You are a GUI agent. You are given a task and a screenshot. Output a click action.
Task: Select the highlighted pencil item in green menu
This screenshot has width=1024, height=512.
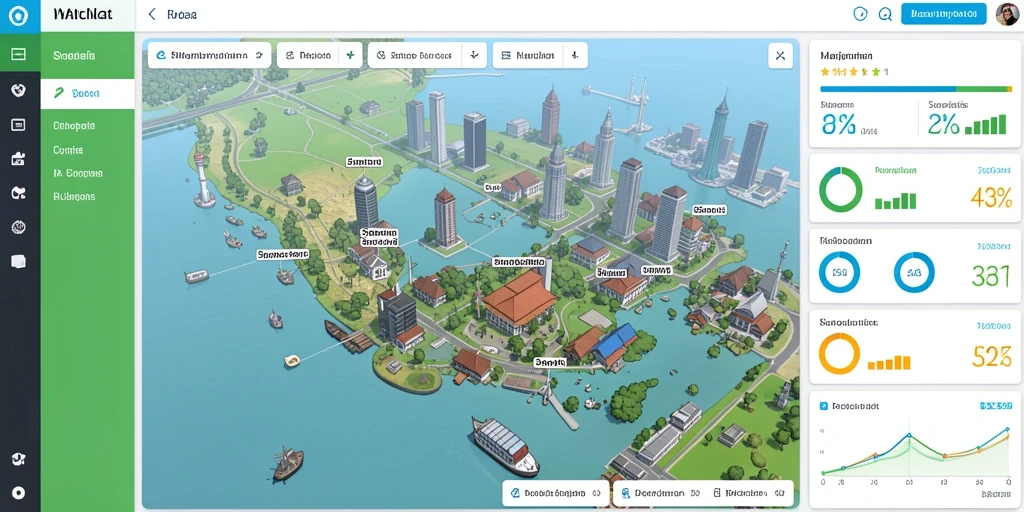pyautogui.click(x=88, y=93)
